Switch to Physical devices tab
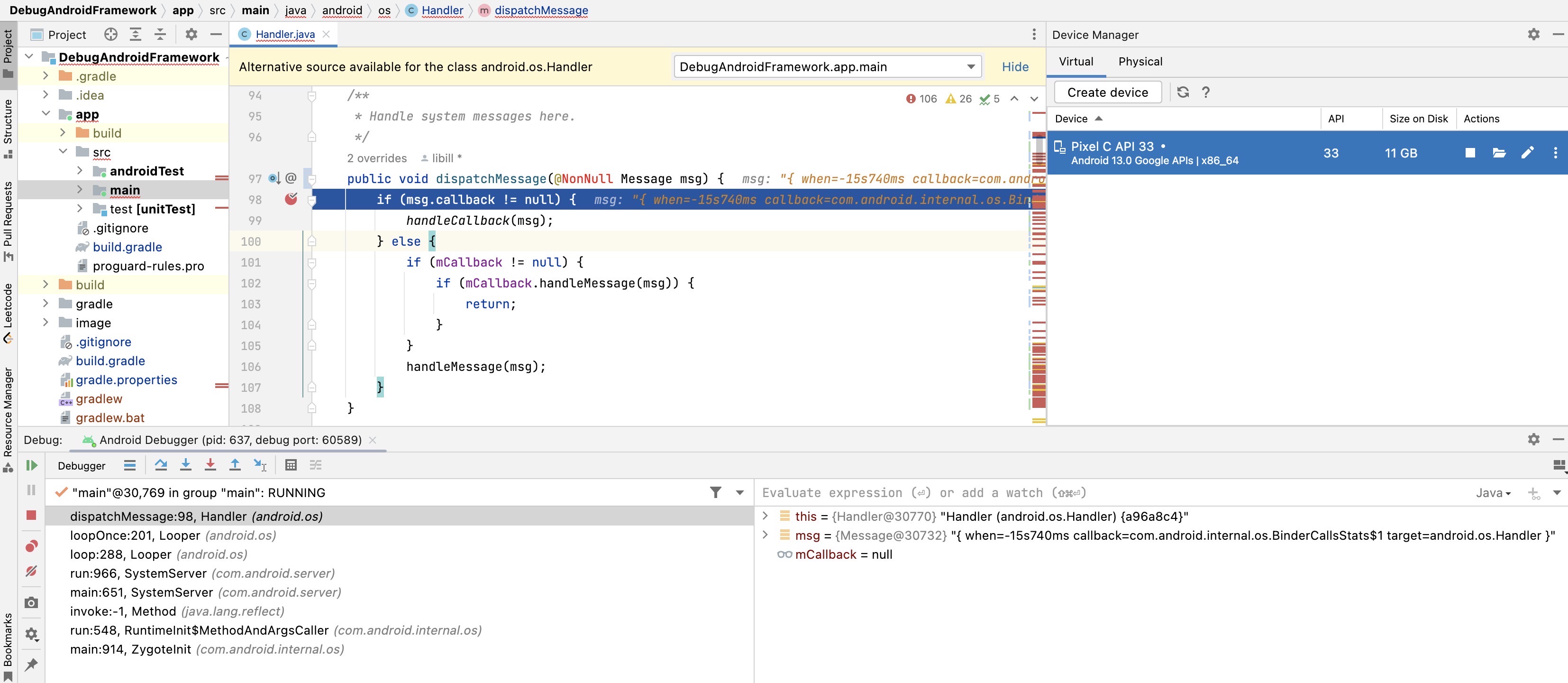Screen dimensions: 1568x683 tap(1140, 62)
